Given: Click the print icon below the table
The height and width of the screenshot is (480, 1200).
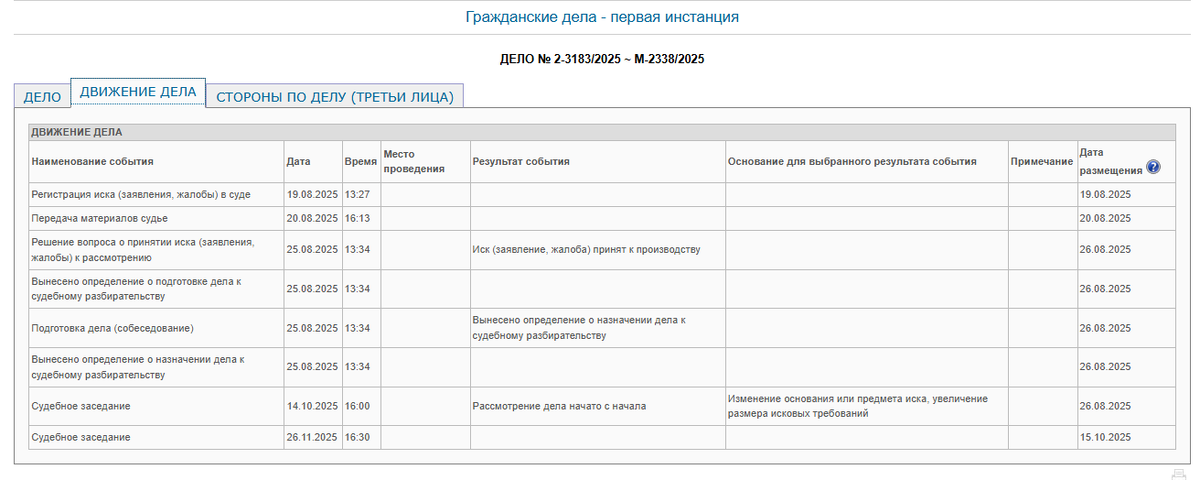Looking at the screenshot, I should (x=1179, y=473).
